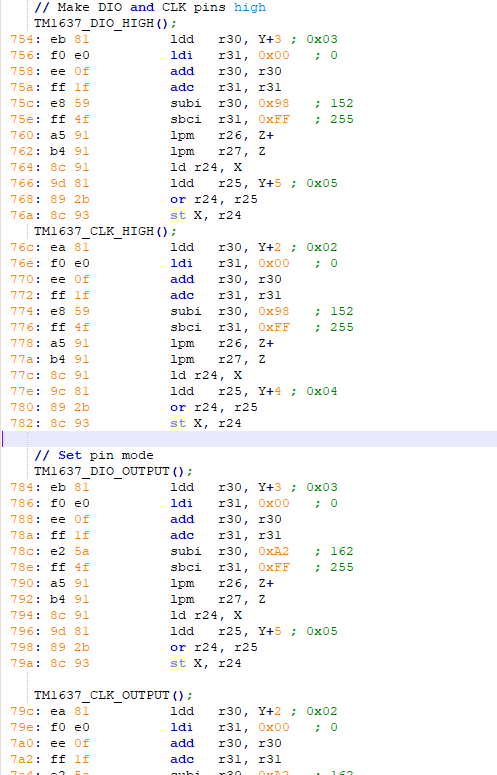Click the add mnemonic at address 788
The width and height of the screenshot is (497, 775).
coord(182,519)
